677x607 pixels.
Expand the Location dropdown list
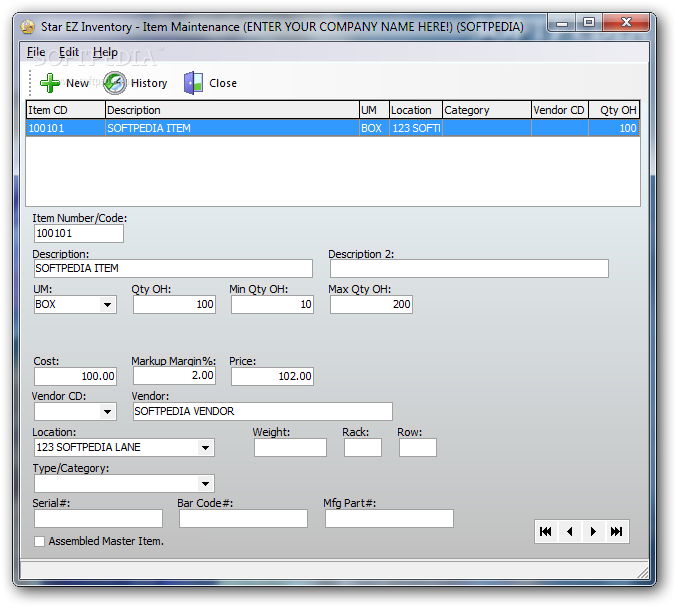[x=206, y=448]
